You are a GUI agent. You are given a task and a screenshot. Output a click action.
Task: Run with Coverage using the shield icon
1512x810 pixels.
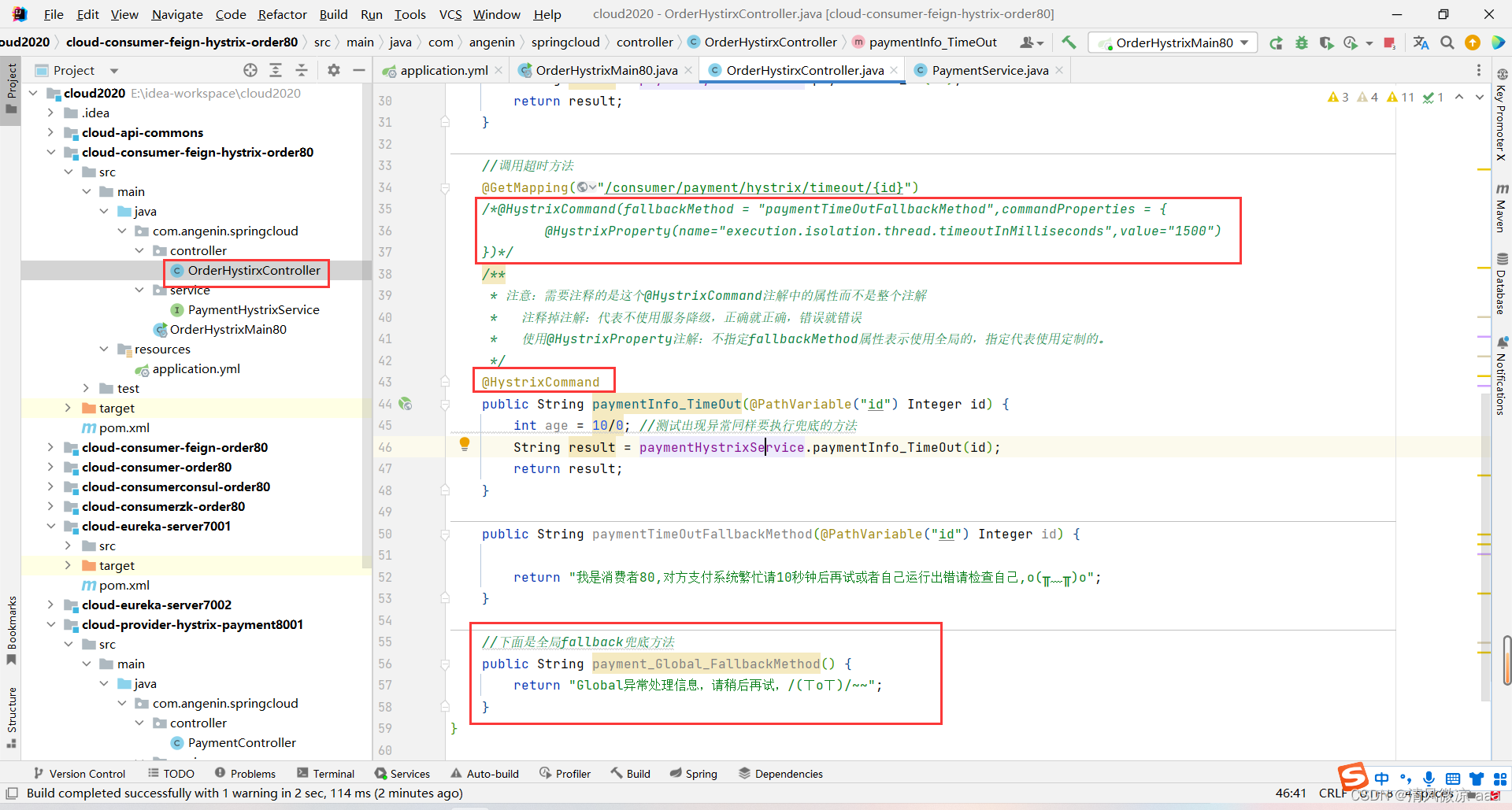click(x=1326, y=43)
